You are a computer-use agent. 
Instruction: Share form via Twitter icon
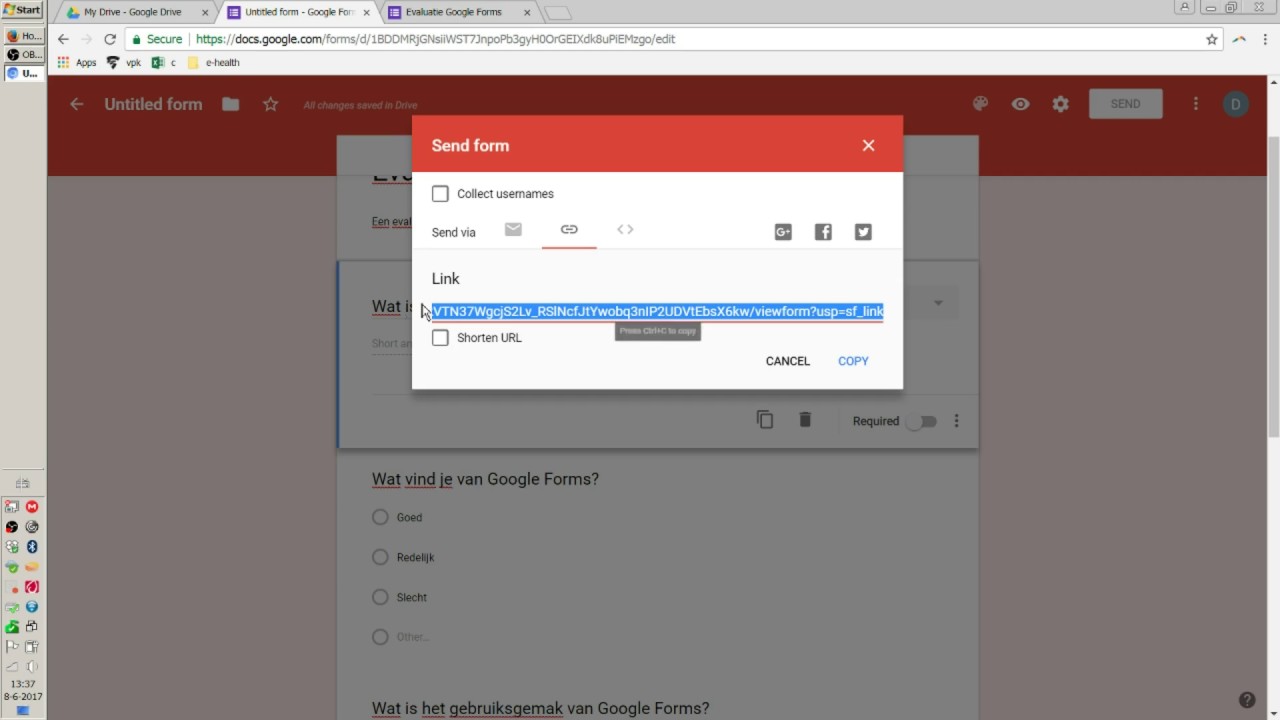[863, 232]
